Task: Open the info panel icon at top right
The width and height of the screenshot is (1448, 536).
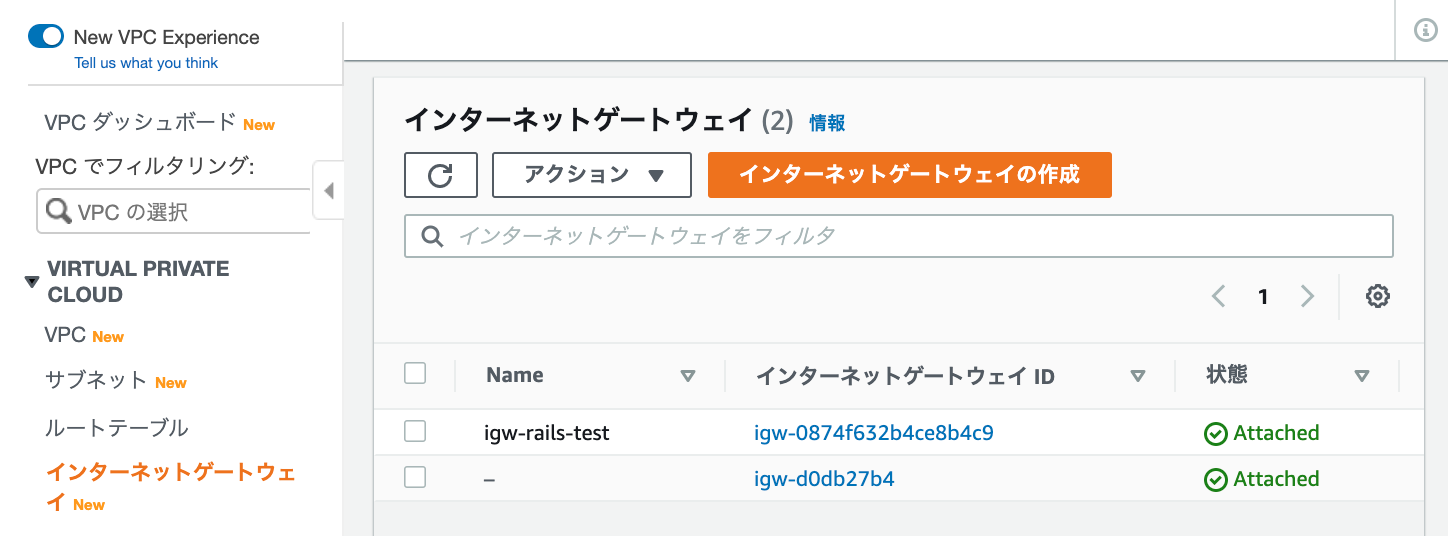Action: click(x=1426, y=31)
